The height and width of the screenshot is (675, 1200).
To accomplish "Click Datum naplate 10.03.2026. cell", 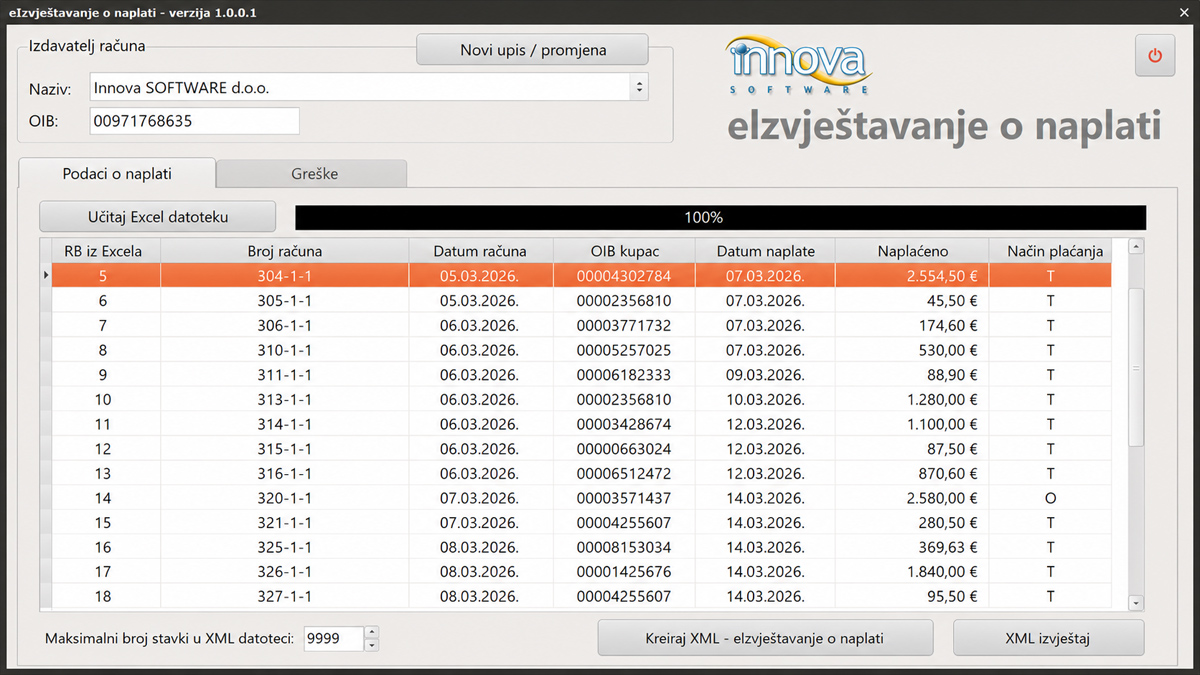I will point(765,399).
